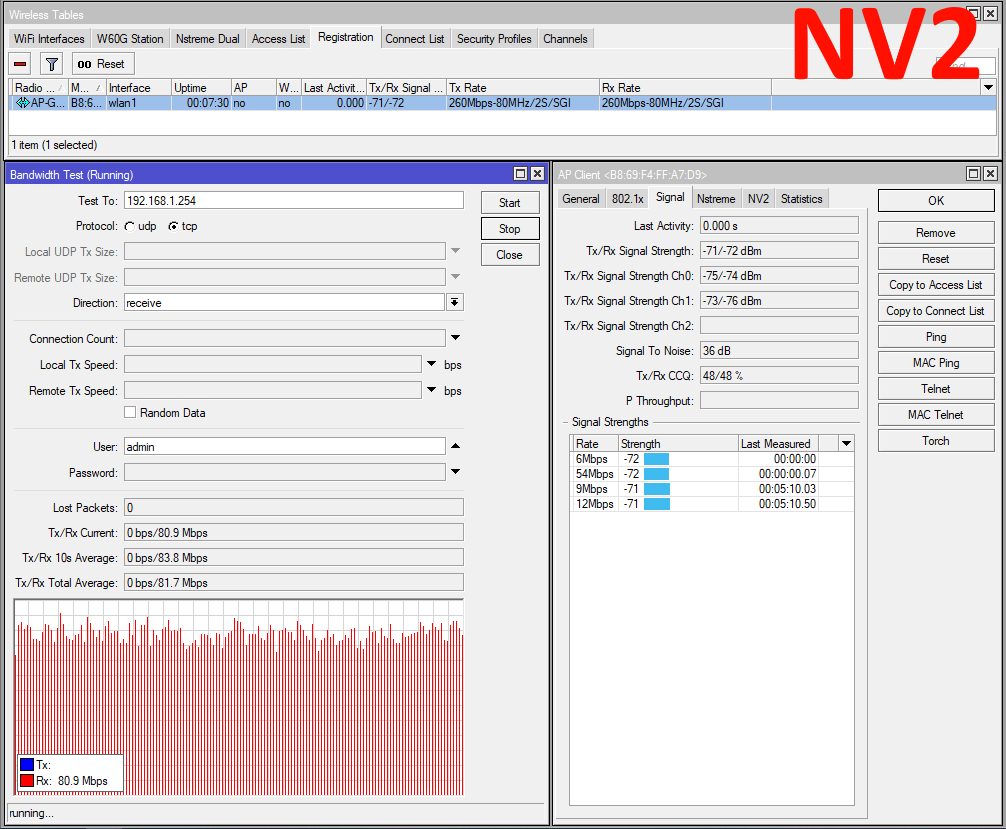Viewport: 1006px width, 829px height.
Task: Click the AP-G radio station row icon
Action: pyautogui.click(x=22, y=103)
